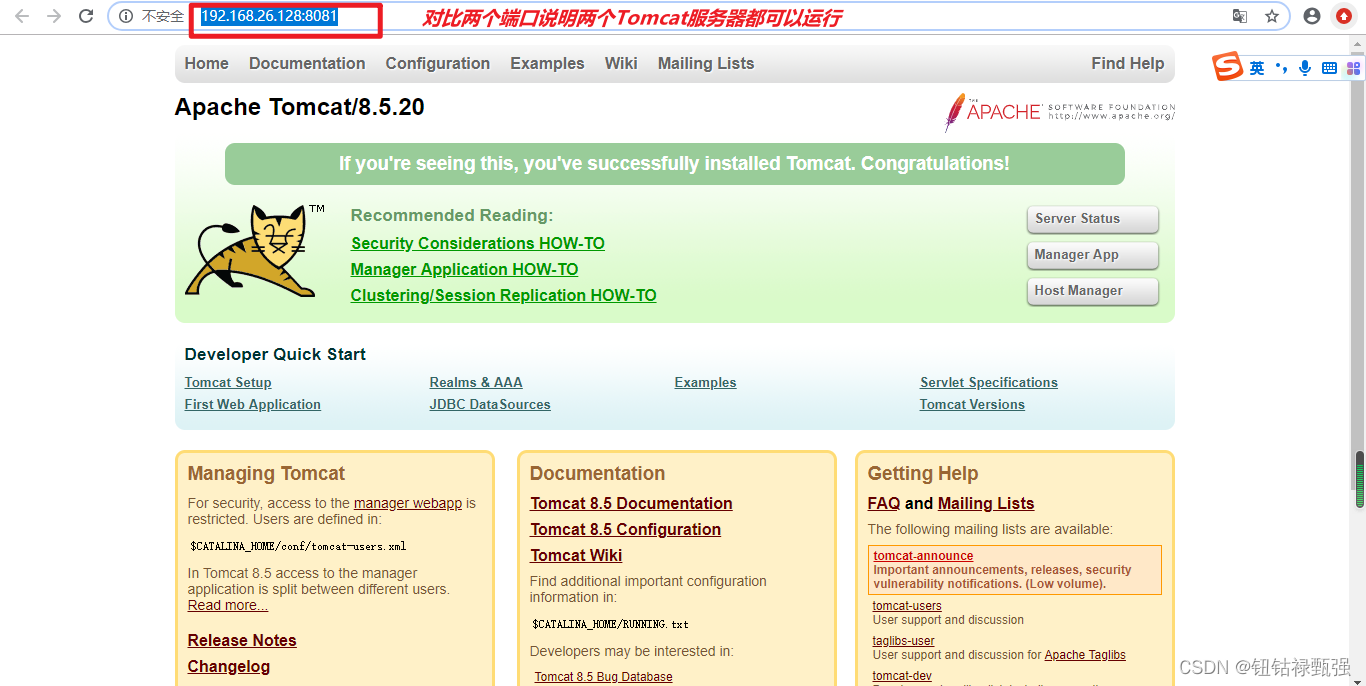This screenshot has width=1366, height=686.
Task: Open Tomcat 8.5 Bug Database link
Action: pyautogui.click(x=603, y=677)
